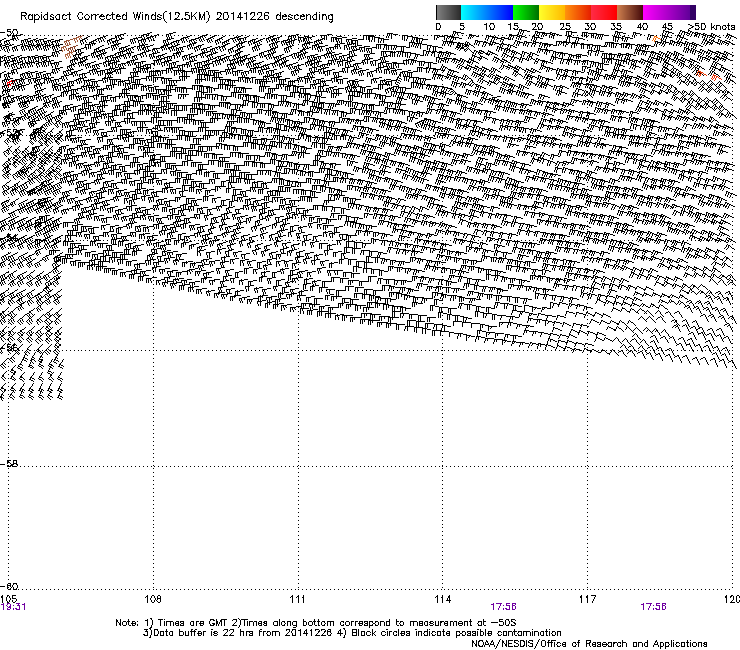
Task: Click the '-56' latitude axis label
Action: click(x=9, y=347)
